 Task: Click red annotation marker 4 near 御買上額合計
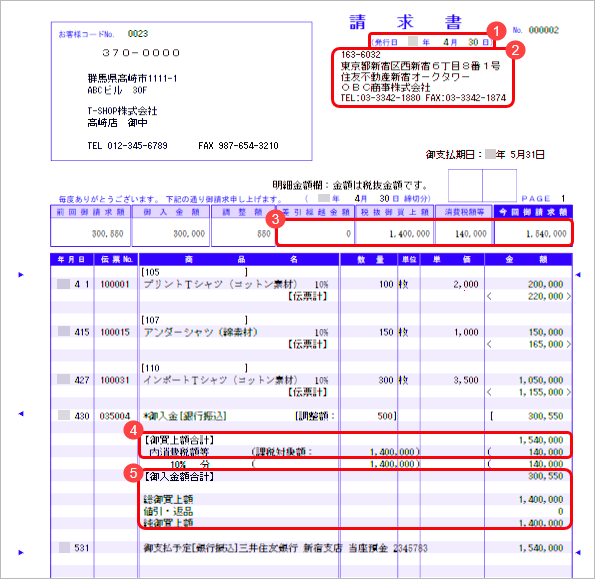coord(133,430)
